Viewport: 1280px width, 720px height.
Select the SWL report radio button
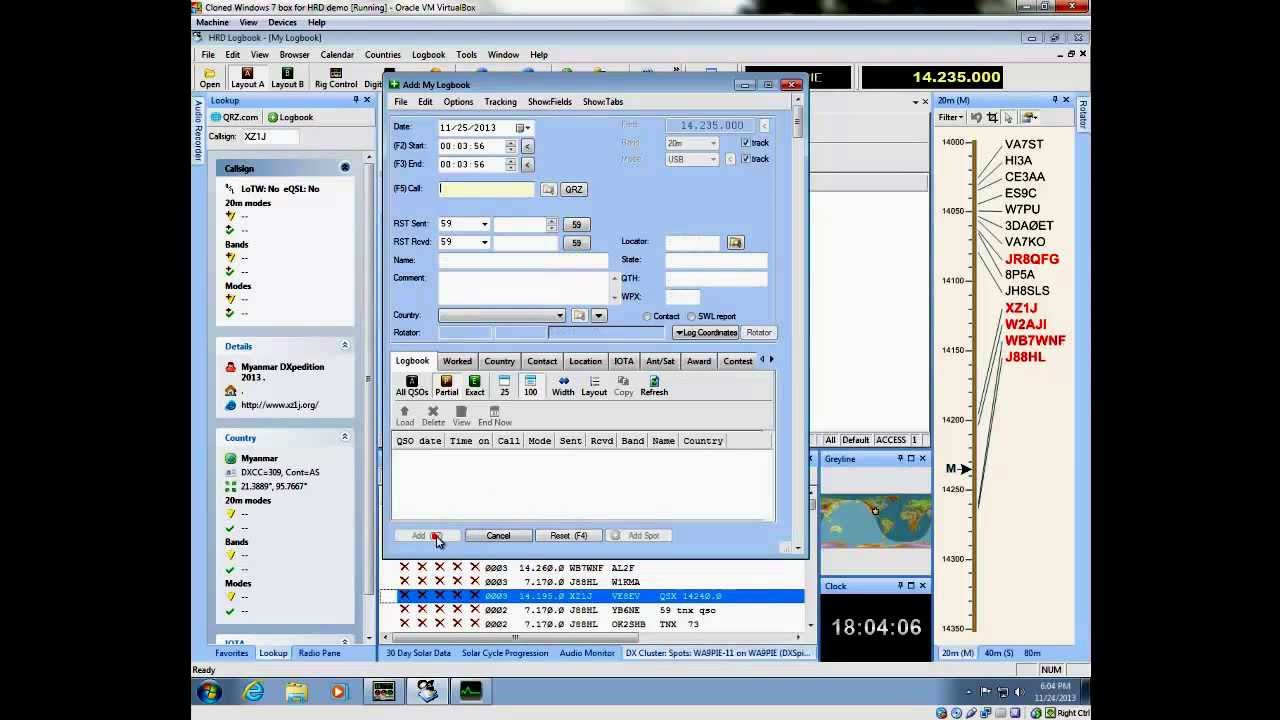(692, 317)
